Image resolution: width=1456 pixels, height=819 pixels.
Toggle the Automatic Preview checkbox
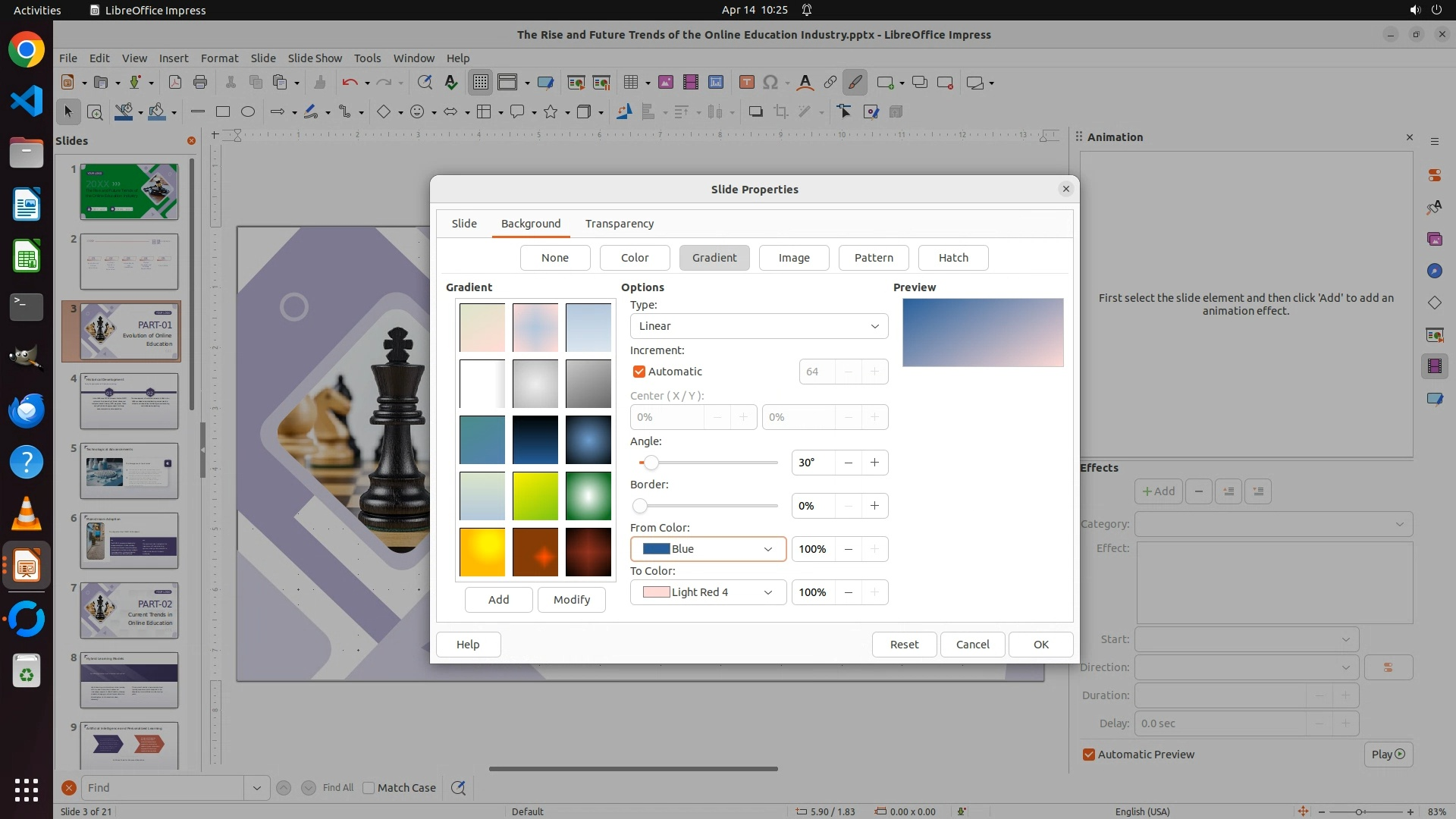pos(1089,755)
